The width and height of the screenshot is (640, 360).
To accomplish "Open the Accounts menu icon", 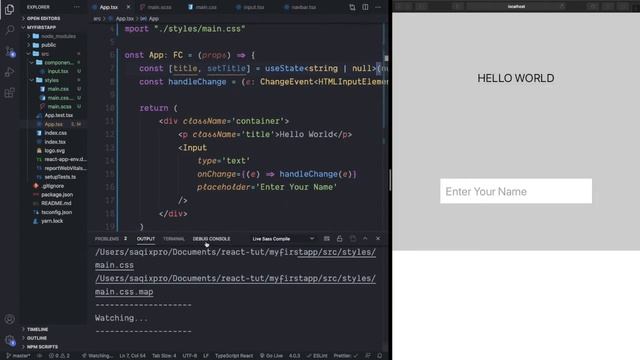I will tap(9, 319).
